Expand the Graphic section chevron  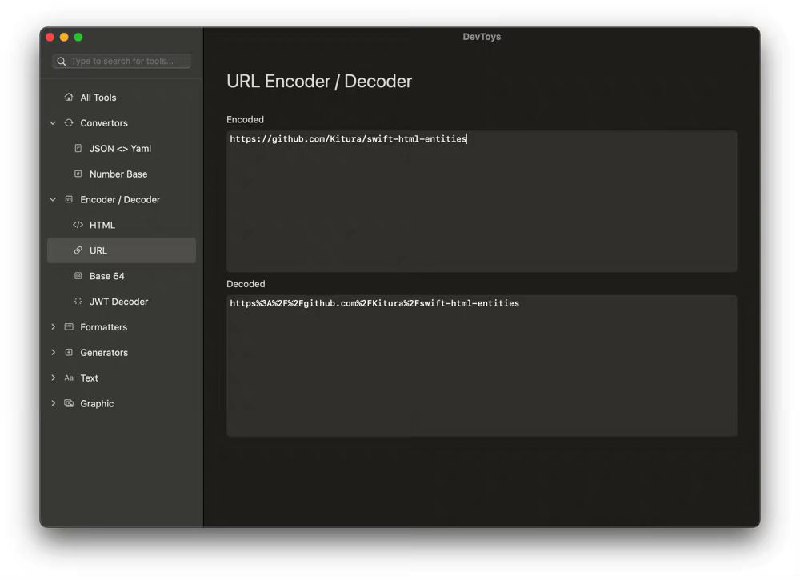pos(53,403)
